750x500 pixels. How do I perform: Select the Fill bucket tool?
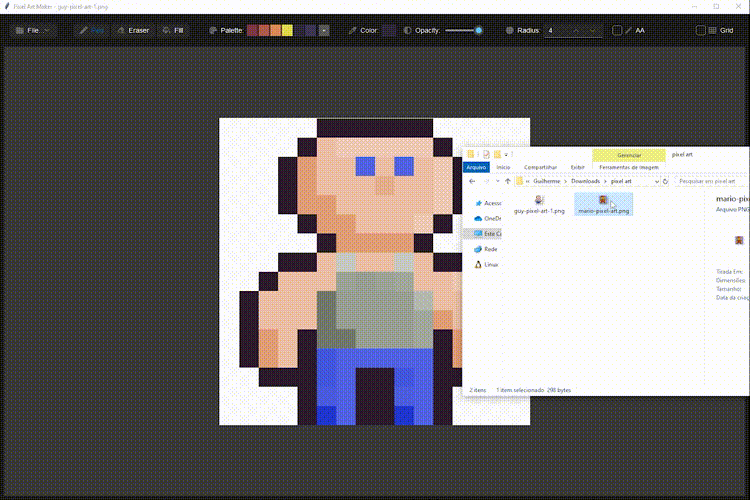point(173,30)
